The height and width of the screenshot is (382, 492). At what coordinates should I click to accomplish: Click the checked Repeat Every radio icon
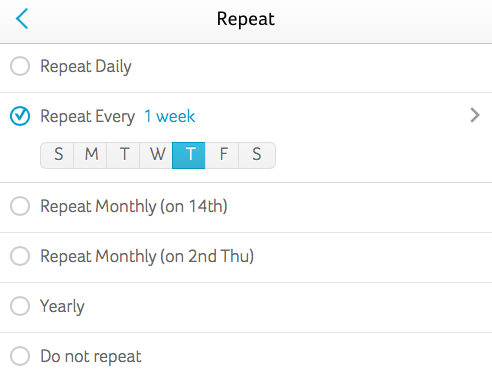pos(20,116)
